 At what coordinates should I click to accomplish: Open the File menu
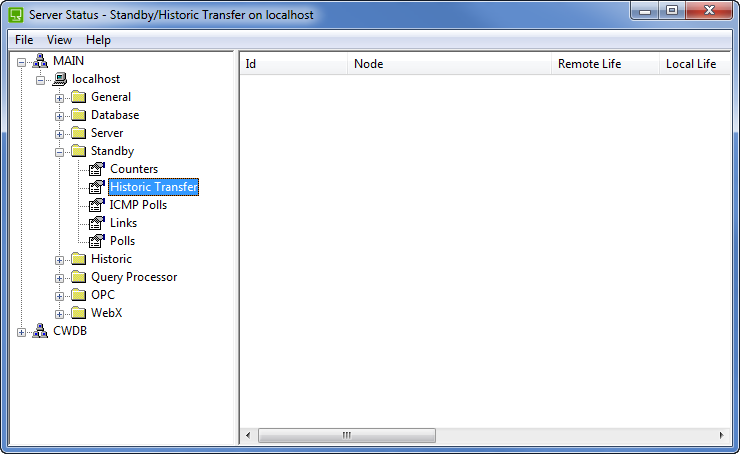(24, 40)
